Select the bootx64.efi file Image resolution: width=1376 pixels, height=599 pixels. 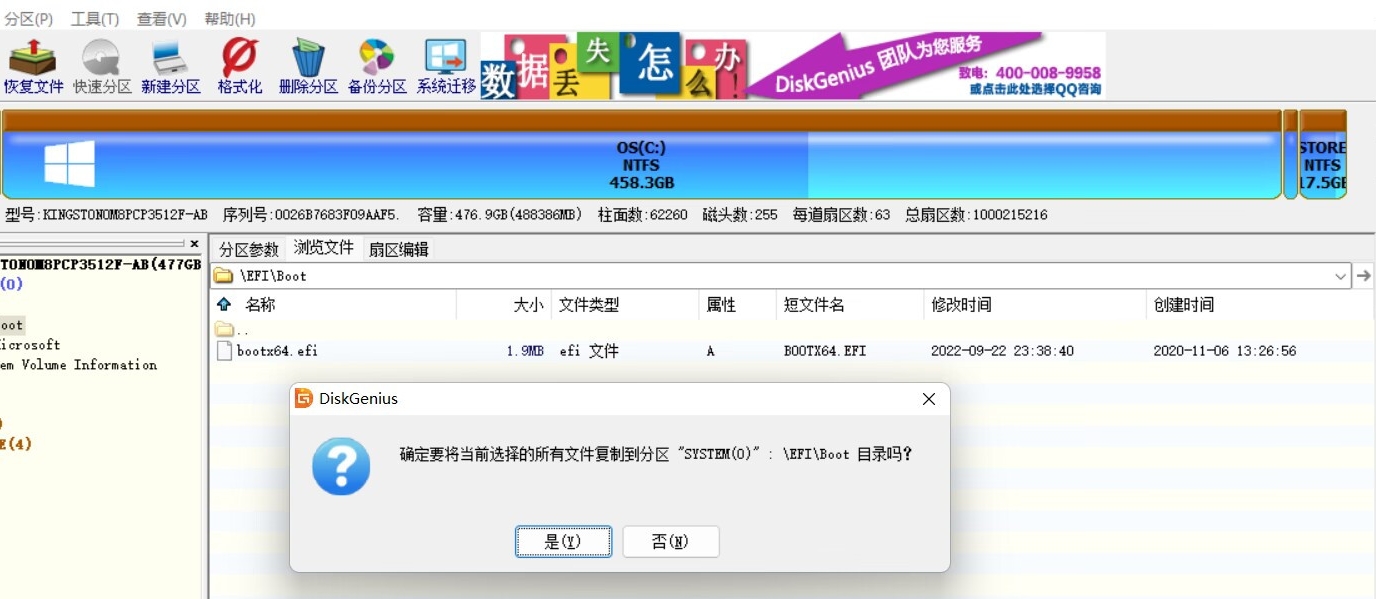[x=277, y=351]
